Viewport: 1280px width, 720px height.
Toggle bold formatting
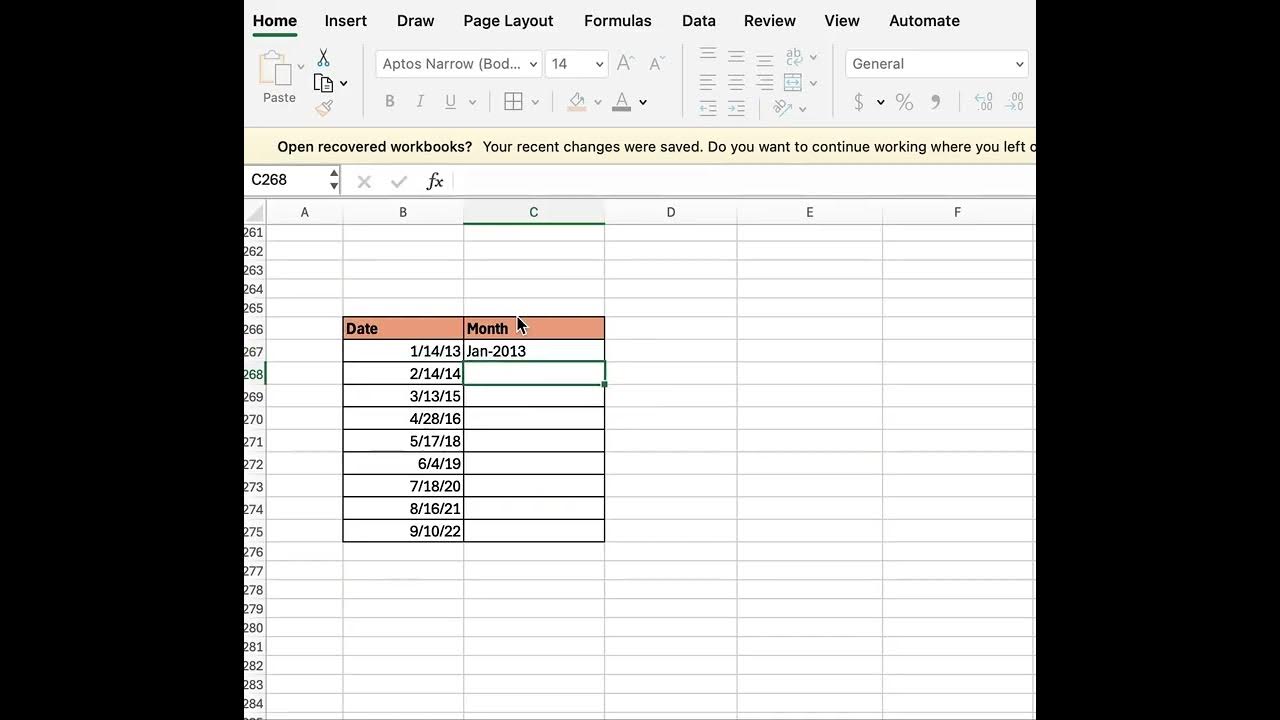click(390, 101)
